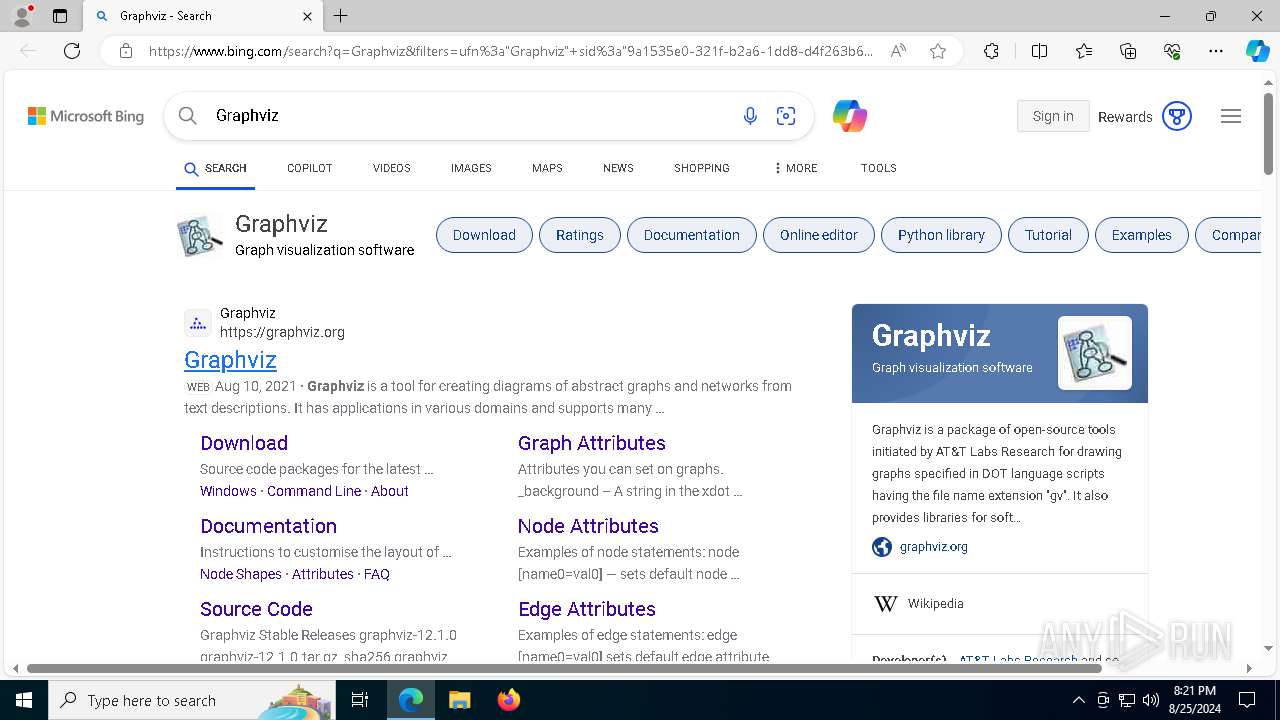This screenshot has width=1280, height=720.
Task: Open Wikipedia entry in knowledge panel
Action: (936, 604)
